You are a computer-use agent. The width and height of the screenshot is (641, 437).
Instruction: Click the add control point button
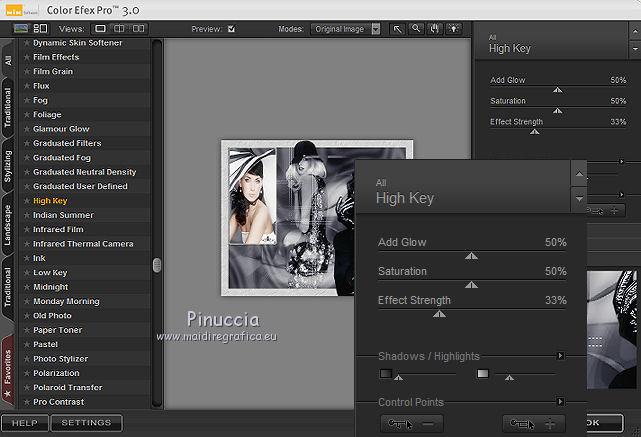pyautogui.click(x=535, y=423)
